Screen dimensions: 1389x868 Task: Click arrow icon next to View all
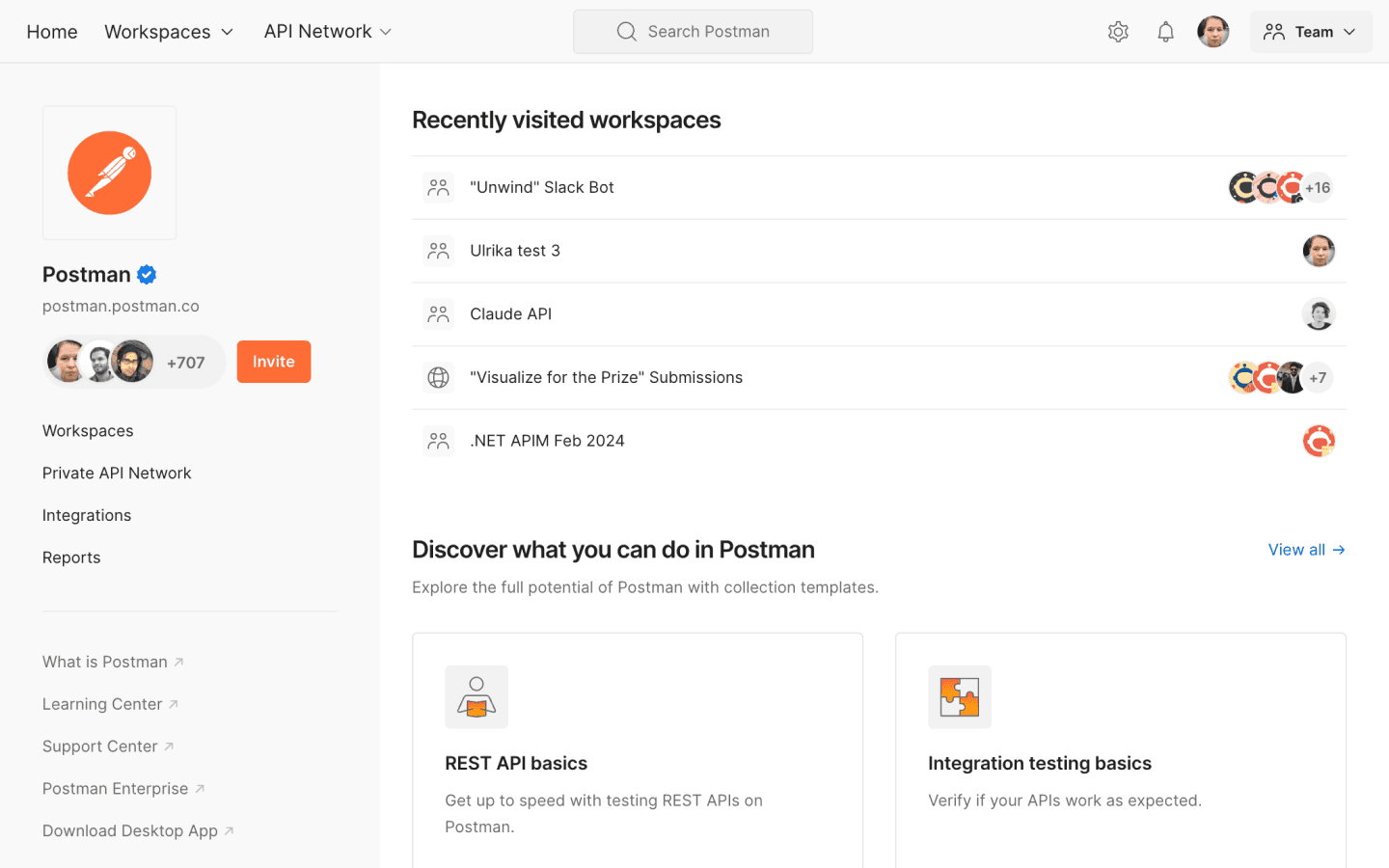pos(1339,550)
